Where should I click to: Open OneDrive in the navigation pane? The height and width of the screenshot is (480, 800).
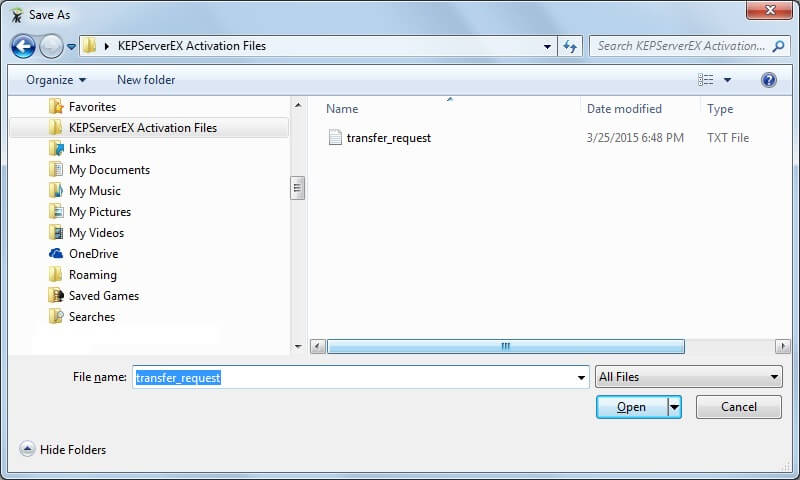[x=93, y=254]
